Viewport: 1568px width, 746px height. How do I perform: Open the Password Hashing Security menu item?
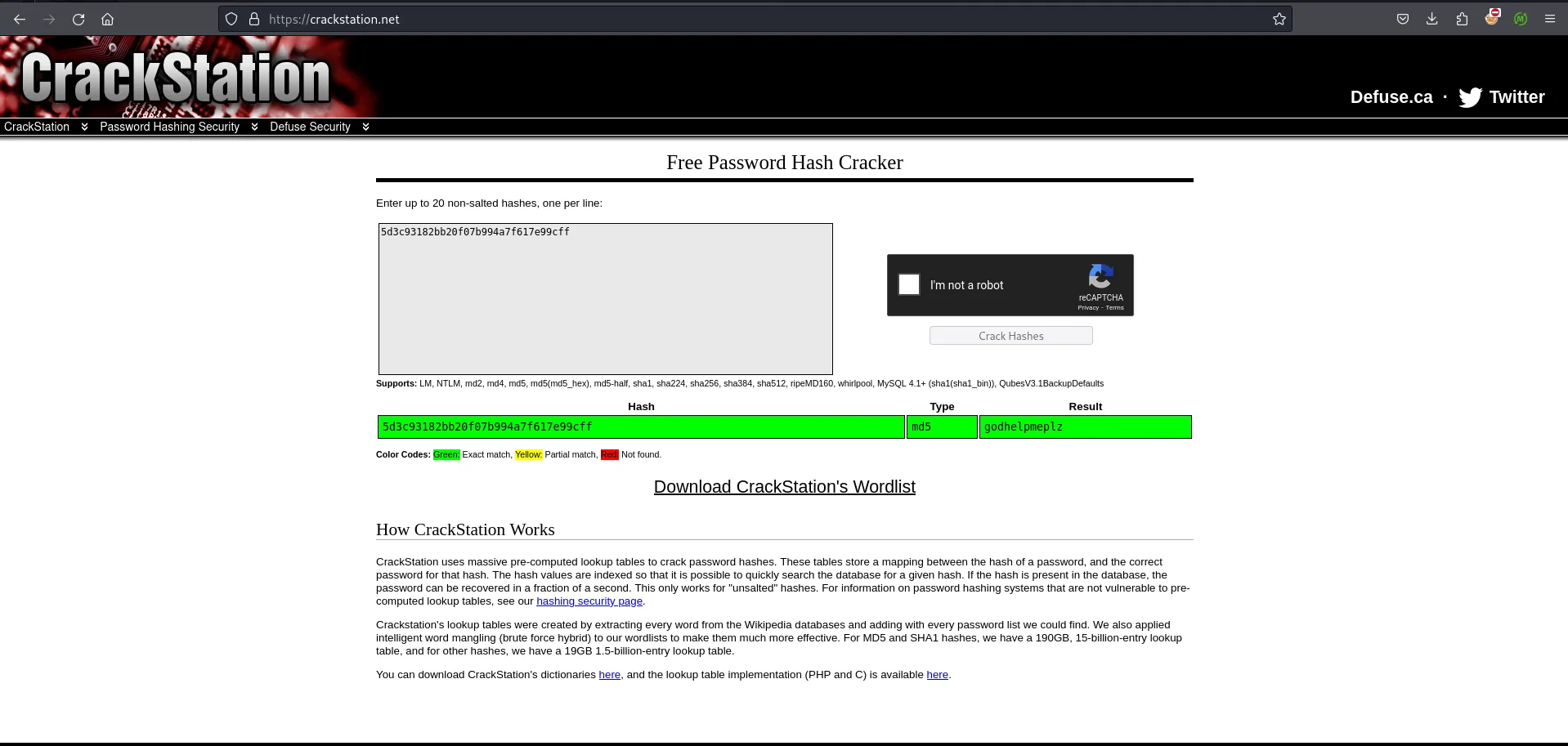pyautogui.click(x=169, y=127)
